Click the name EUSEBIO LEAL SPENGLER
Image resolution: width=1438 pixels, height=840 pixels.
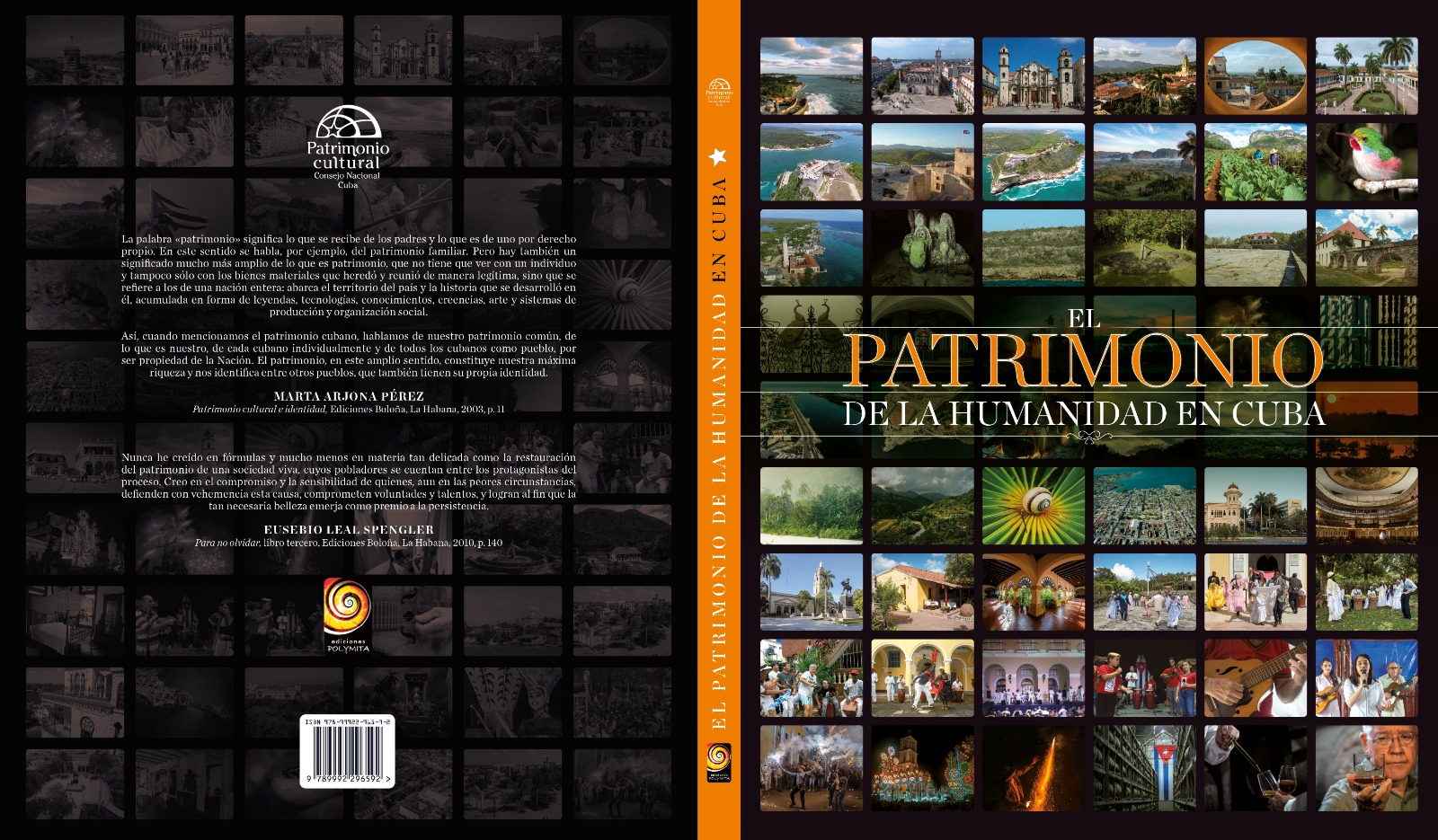tap(349, 530)
